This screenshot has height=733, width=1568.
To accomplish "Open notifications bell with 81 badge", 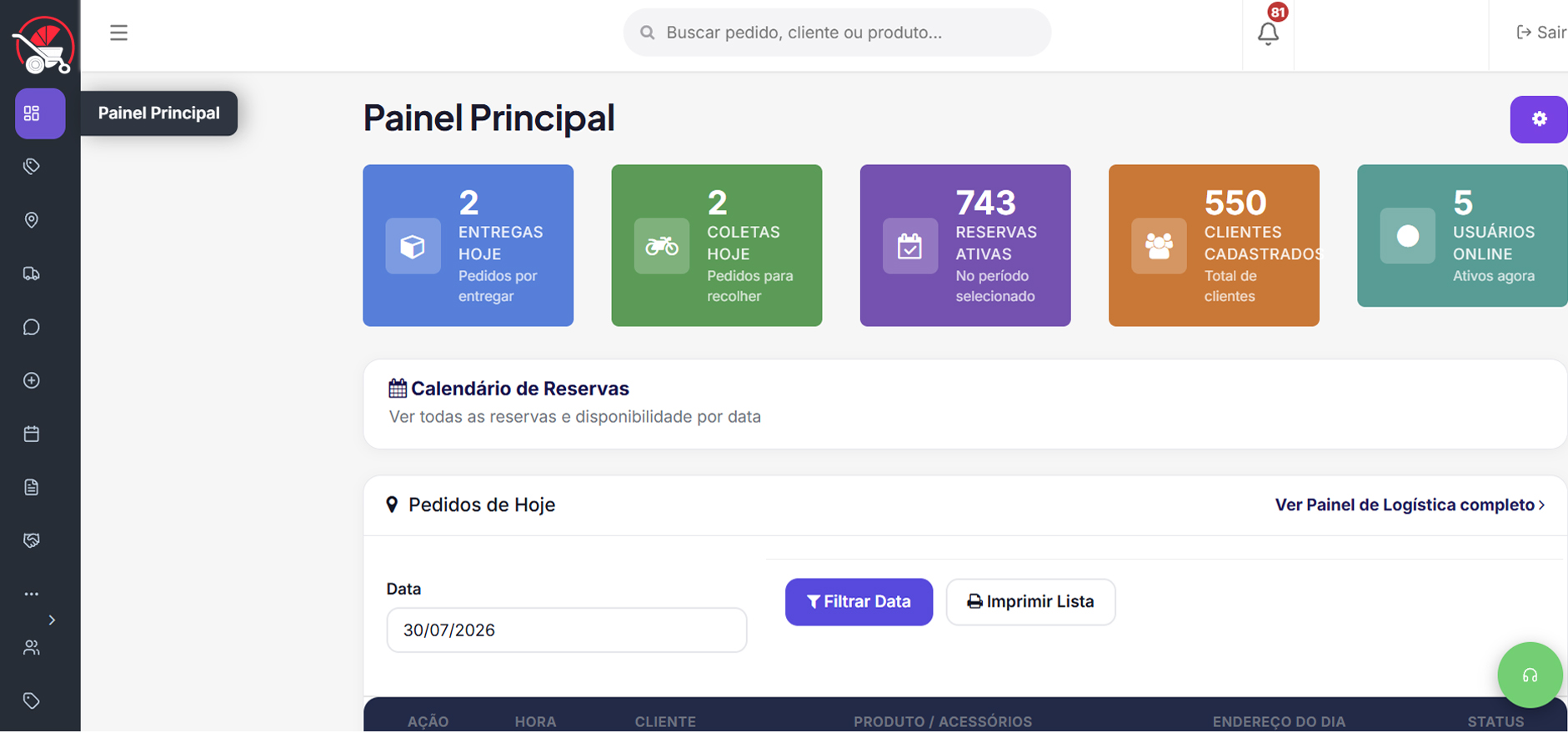I will click(1268, 33).
